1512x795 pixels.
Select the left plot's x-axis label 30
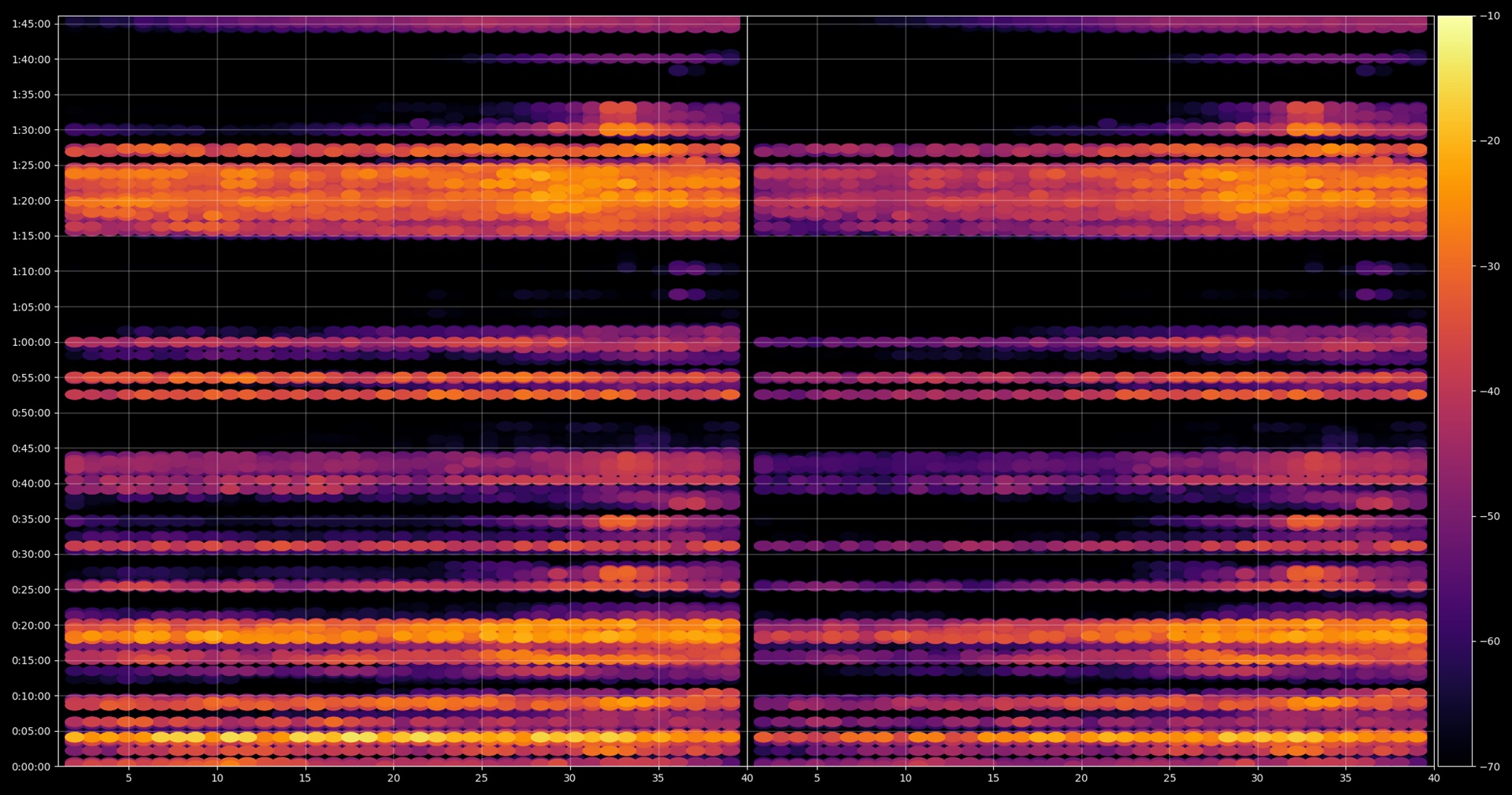(x=569, y=778)
